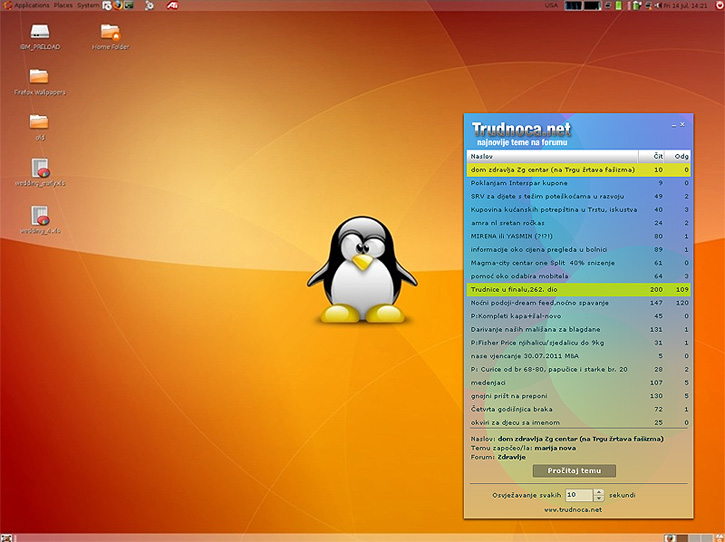This screenshot has height=542, width=725.
Task: Decrease refresh seconds with down arrow
Action: (x=599, y=498)
